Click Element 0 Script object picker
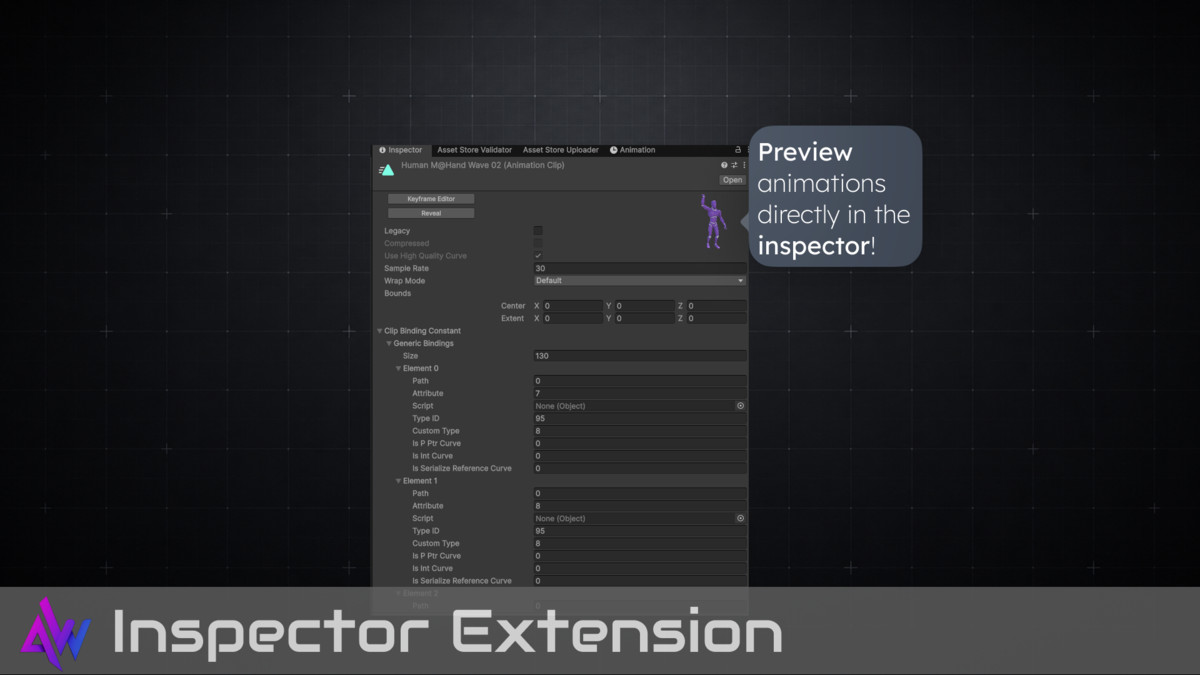 (741, 406)
